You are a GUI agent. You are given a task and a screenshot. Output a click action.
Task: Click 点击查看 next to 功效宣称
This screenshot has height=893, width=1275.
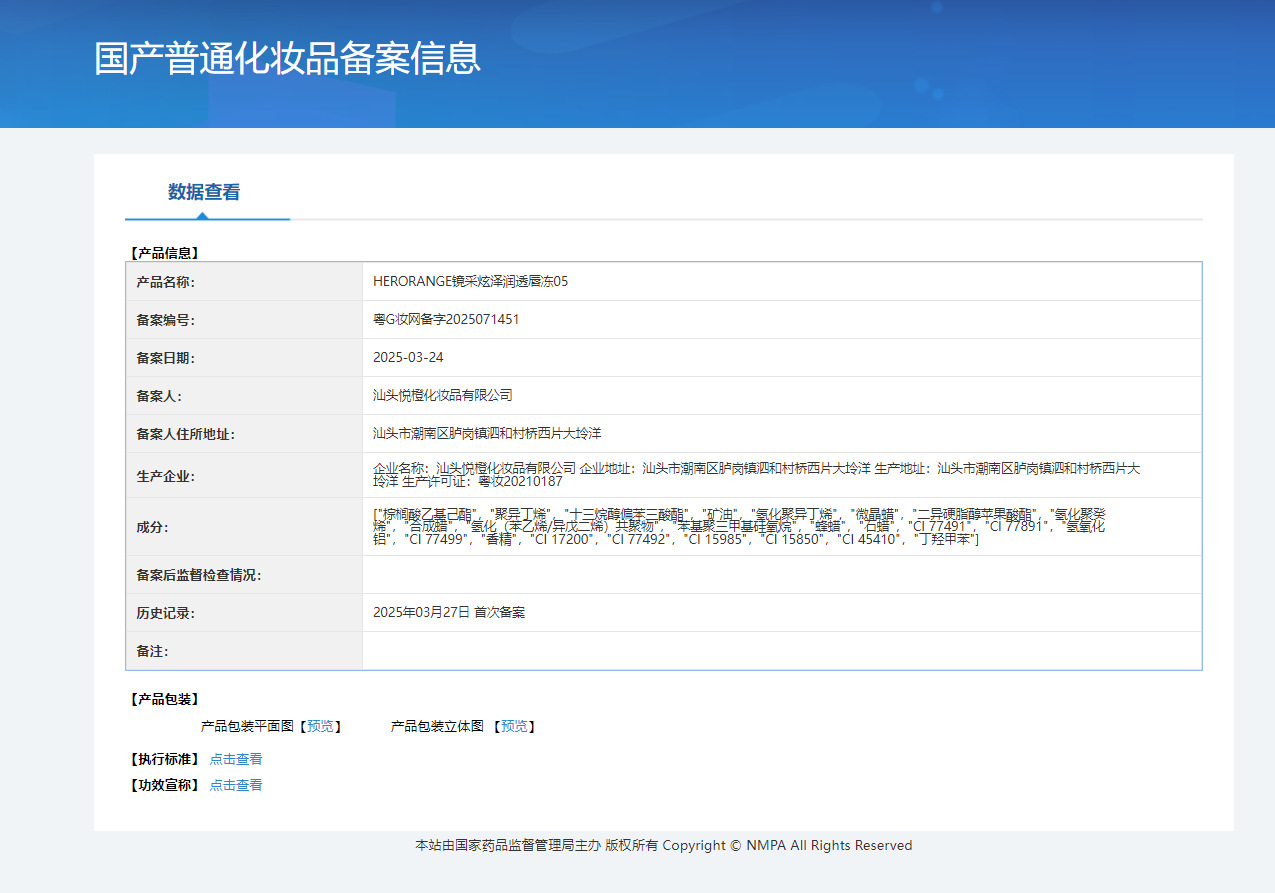(236, 785)
